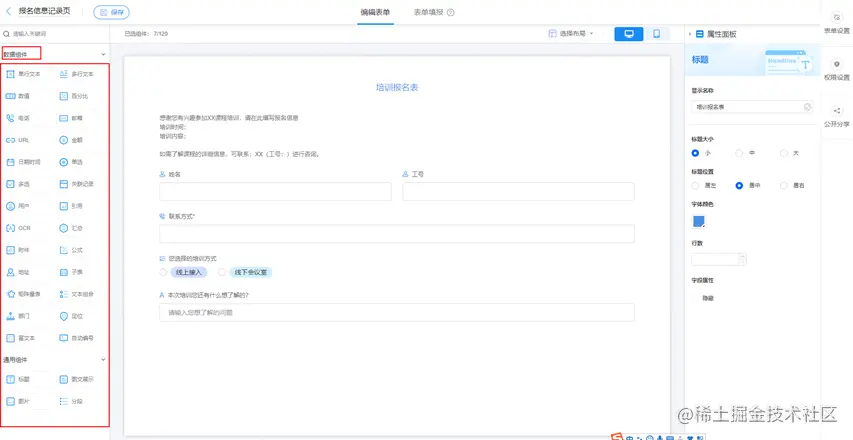Click the 行数 row count stepper arrows
The image size is (853, 440).
[743, 259]
